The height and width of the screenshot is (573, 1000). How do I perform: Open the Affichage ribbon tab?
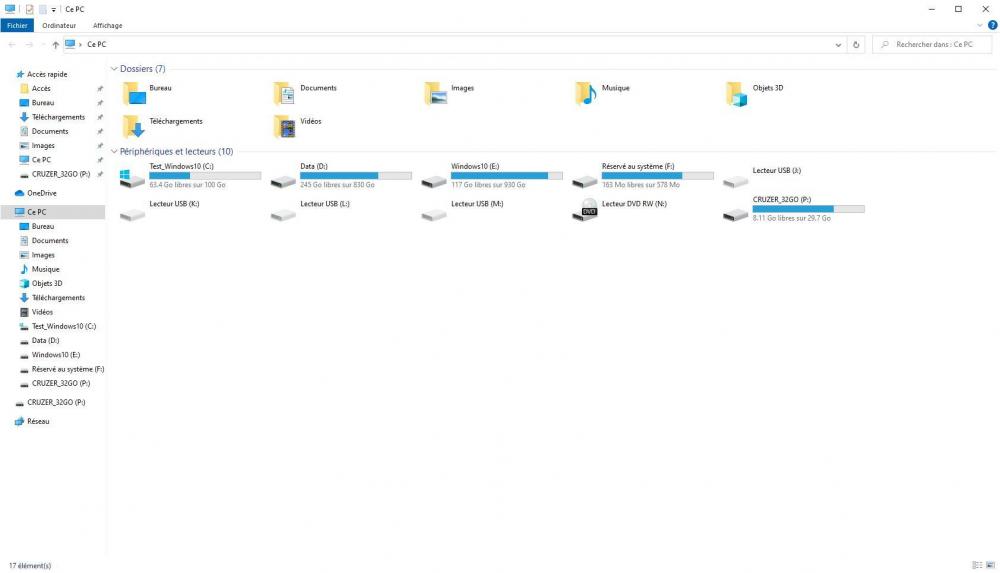108,26
